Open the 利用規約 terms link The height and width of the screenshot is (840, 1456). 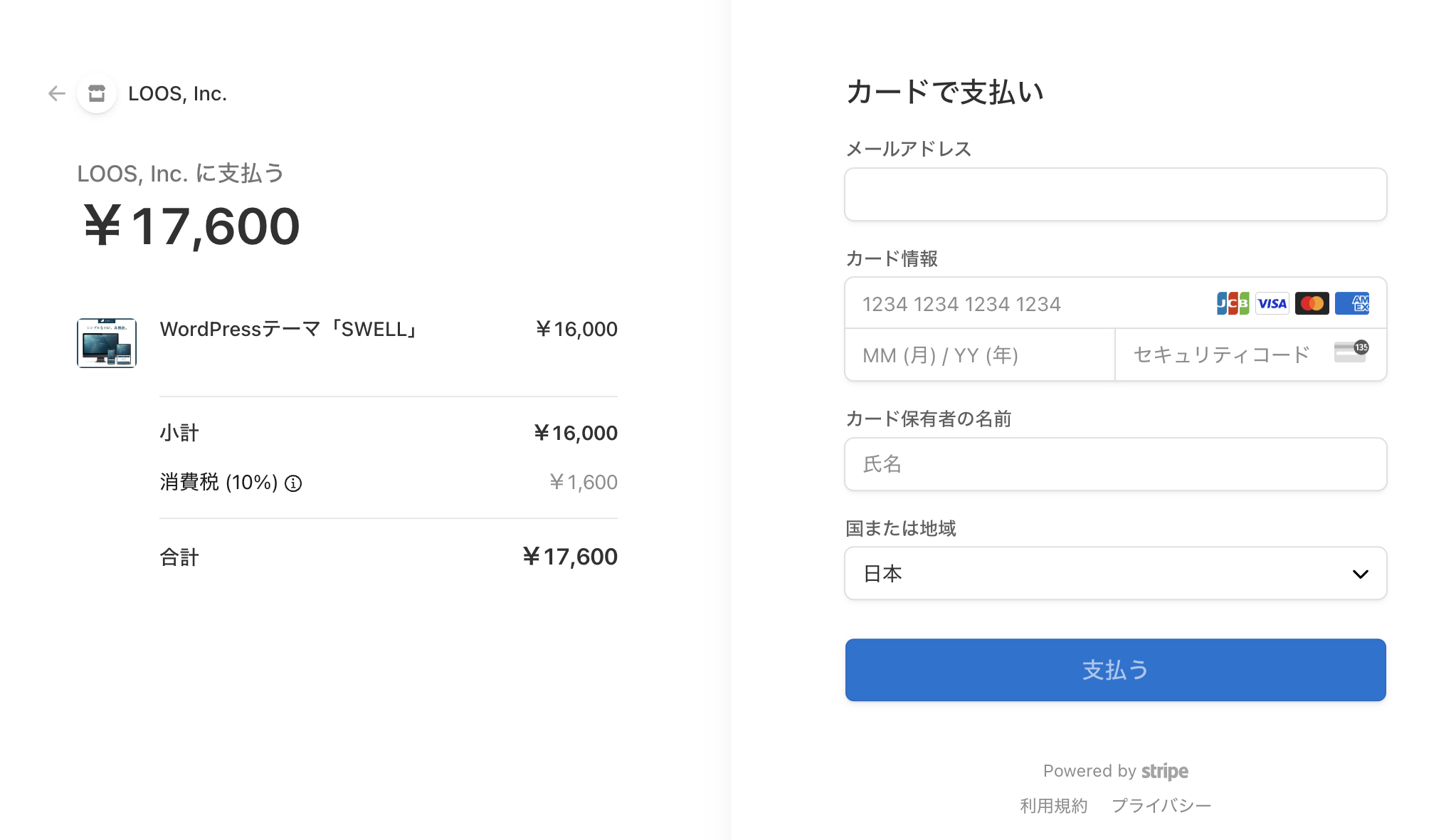[x=1053, y=805]
